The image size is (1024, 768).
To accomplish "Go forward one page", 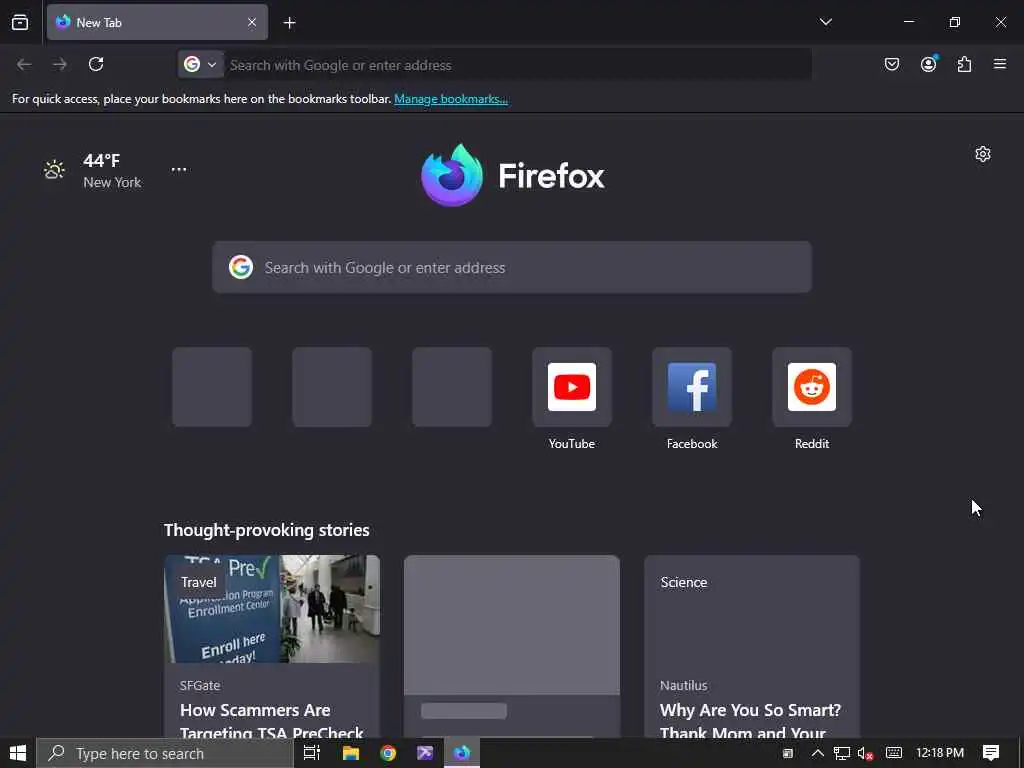I will click(x=60, y=64).
